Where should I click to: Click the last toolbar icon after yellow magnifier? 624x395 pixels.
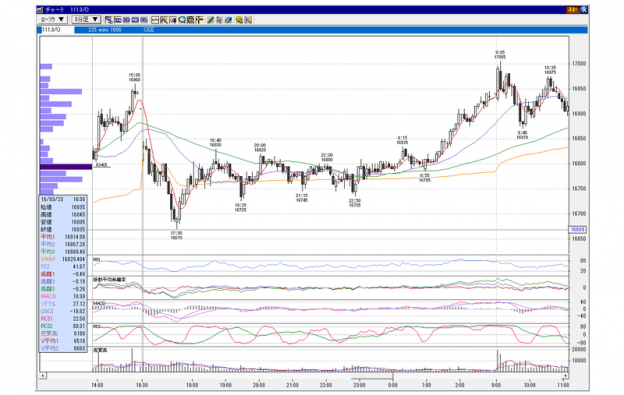coord(248,19)
